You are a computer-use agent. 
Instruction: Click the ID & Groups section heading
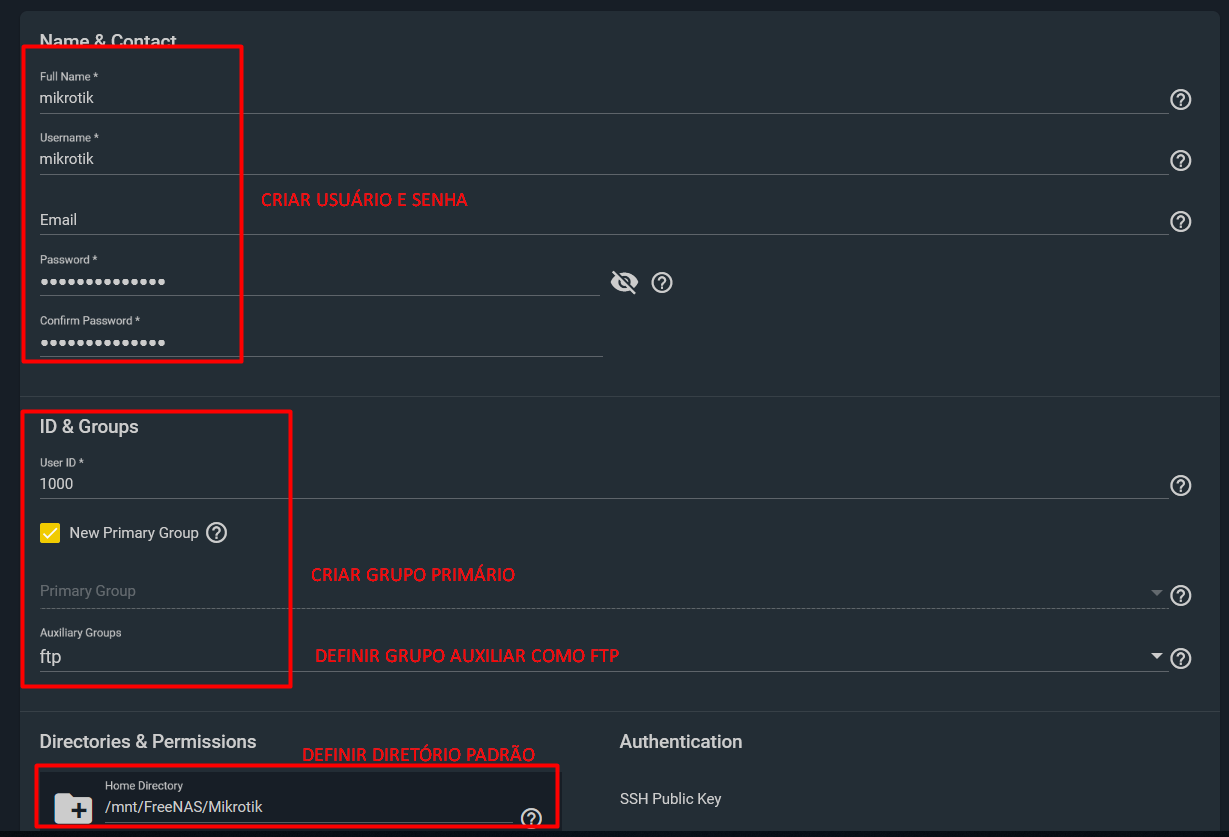[89, 427]
